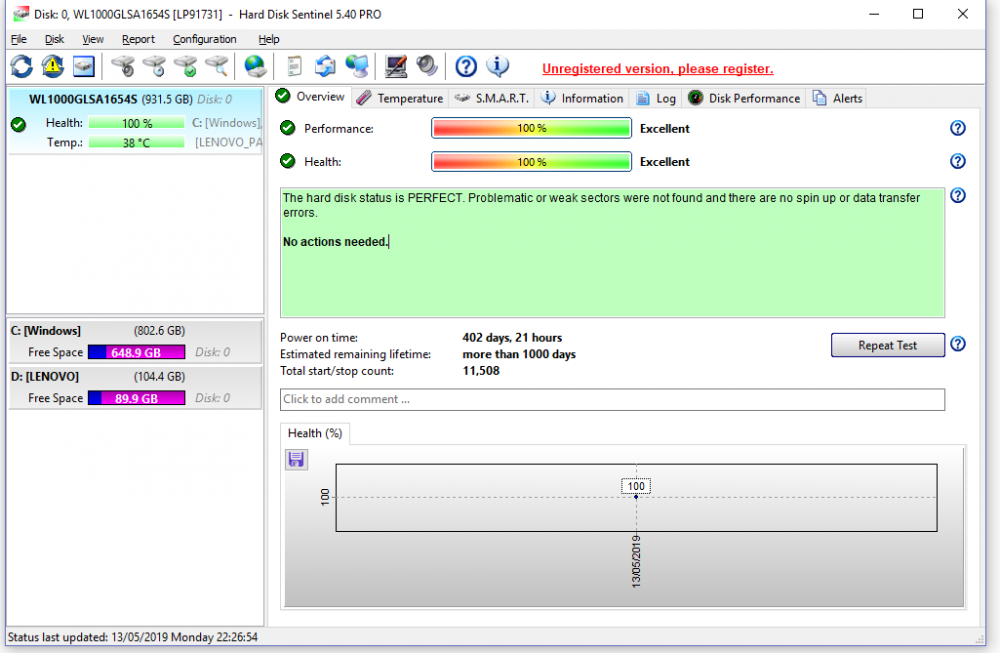Click the green check icon beside Performance label
The height and width of the screenshot is (653, 1000).
pos(288,128)
